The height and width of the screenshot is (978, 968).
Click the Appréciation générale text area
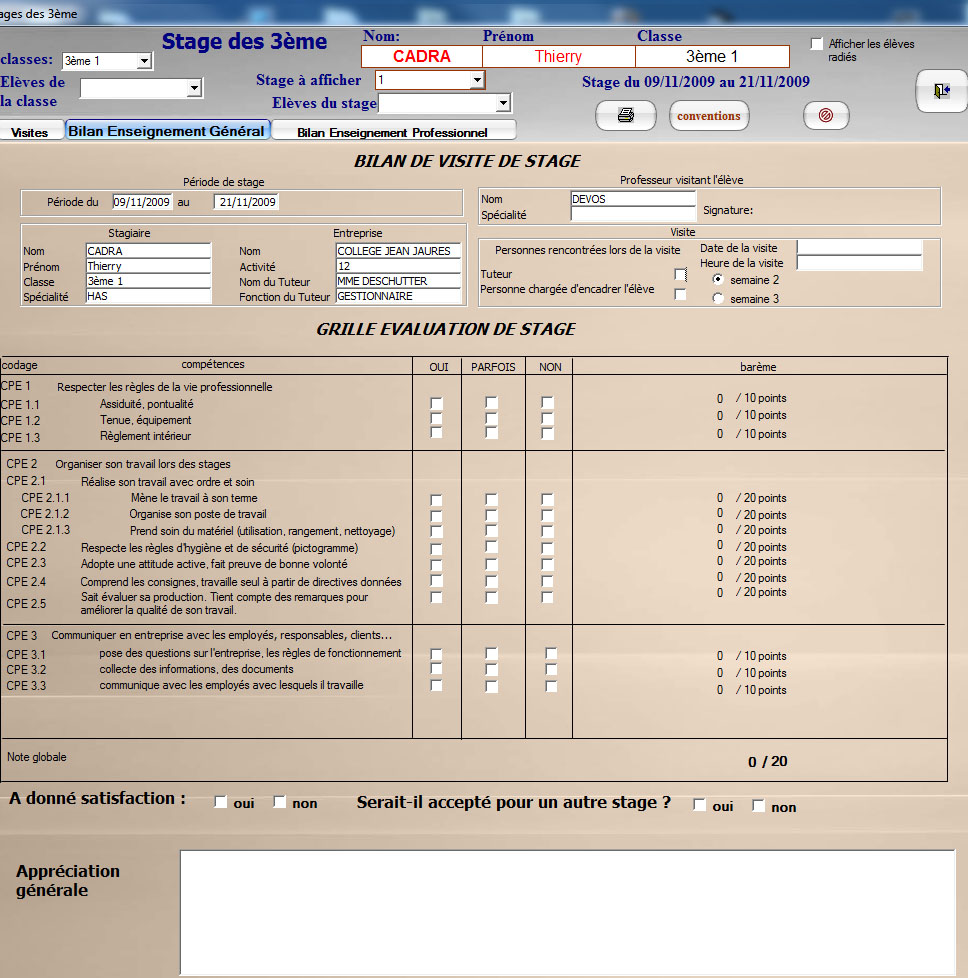pyautogui.click(x=567, y=912)
